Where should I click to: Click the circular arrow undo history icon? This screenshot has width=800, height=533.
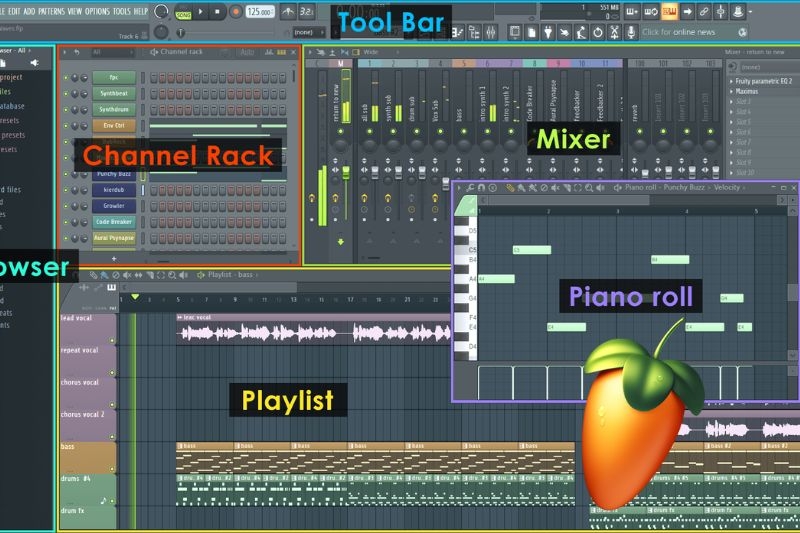point(598,33)
